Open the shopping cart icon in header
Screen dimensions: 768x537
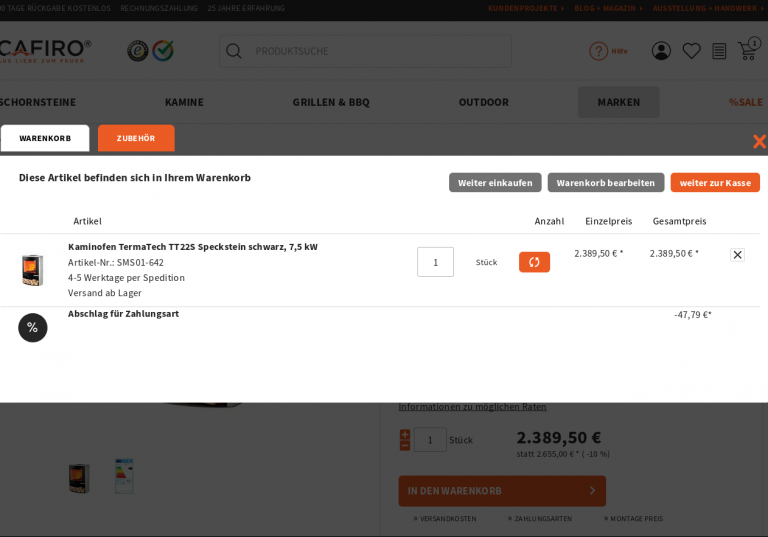(x=748, y=50)
